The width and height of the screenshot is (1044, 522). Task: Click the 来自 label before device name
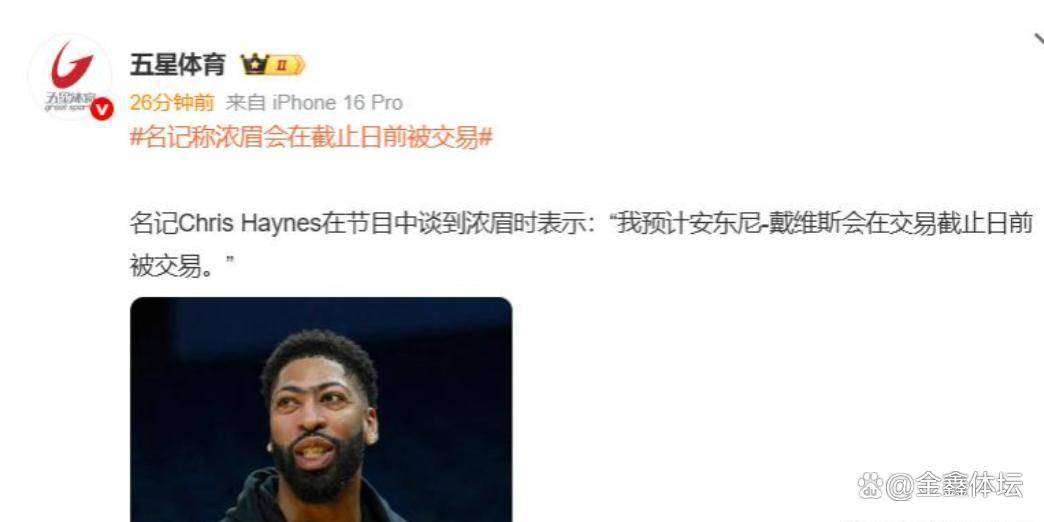point(246,103)
